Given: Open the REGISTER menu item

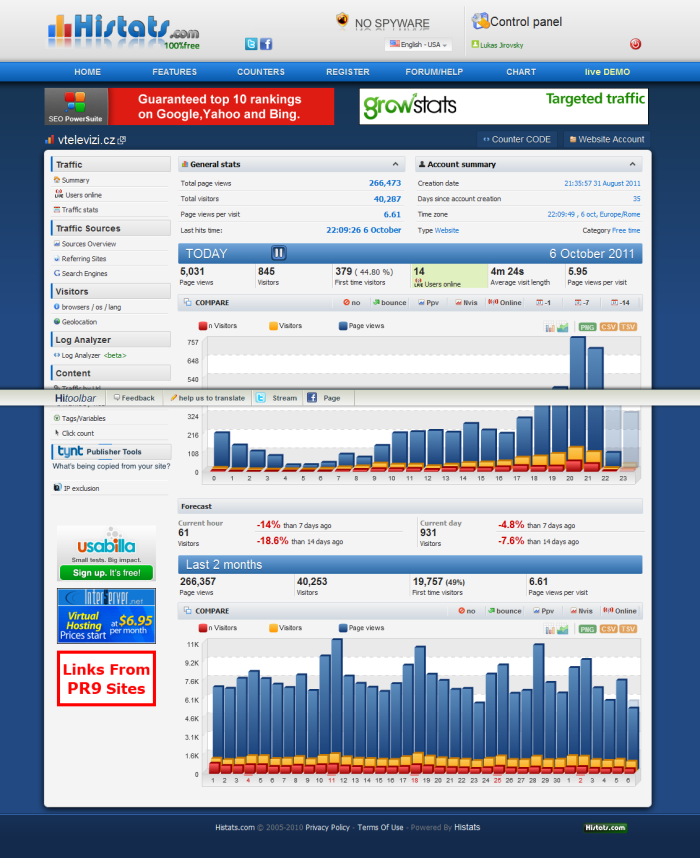Looking at the screenshot, I should (x=348, y=72).
